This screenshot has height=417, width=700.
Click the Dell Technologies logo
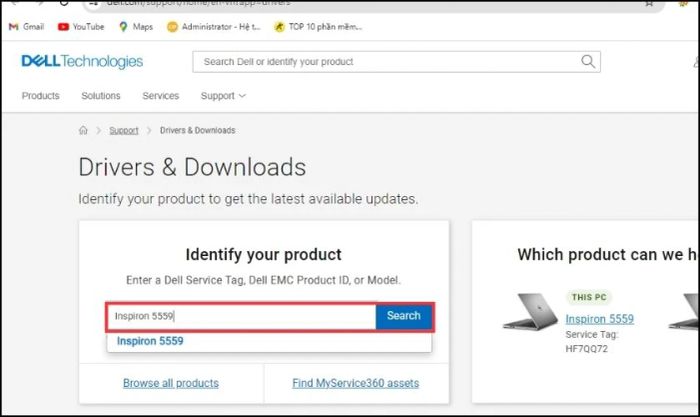click(82, 62)
